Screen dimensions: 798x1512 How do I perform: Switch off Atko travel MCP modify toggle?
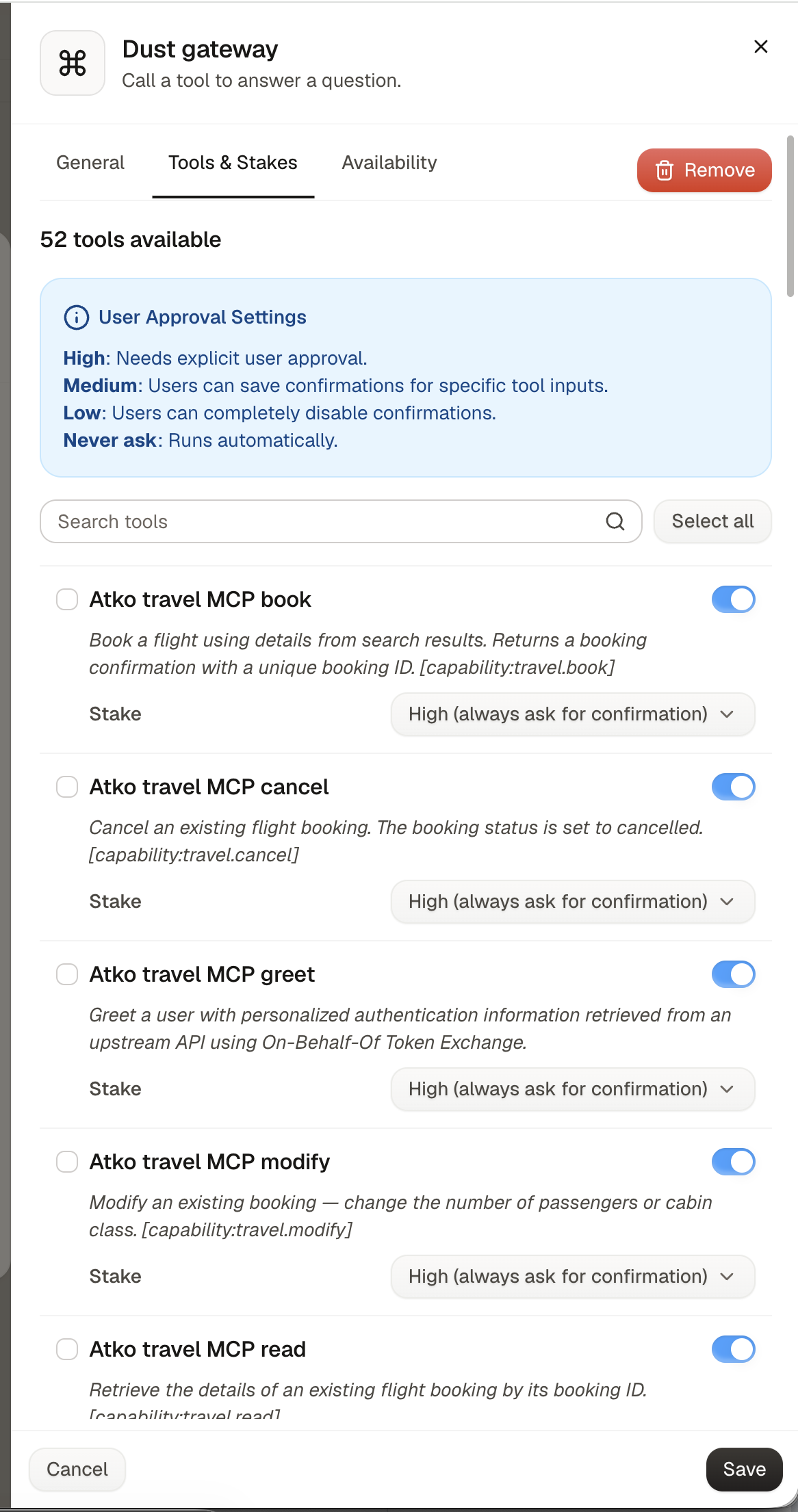(x=733, y=1162)
